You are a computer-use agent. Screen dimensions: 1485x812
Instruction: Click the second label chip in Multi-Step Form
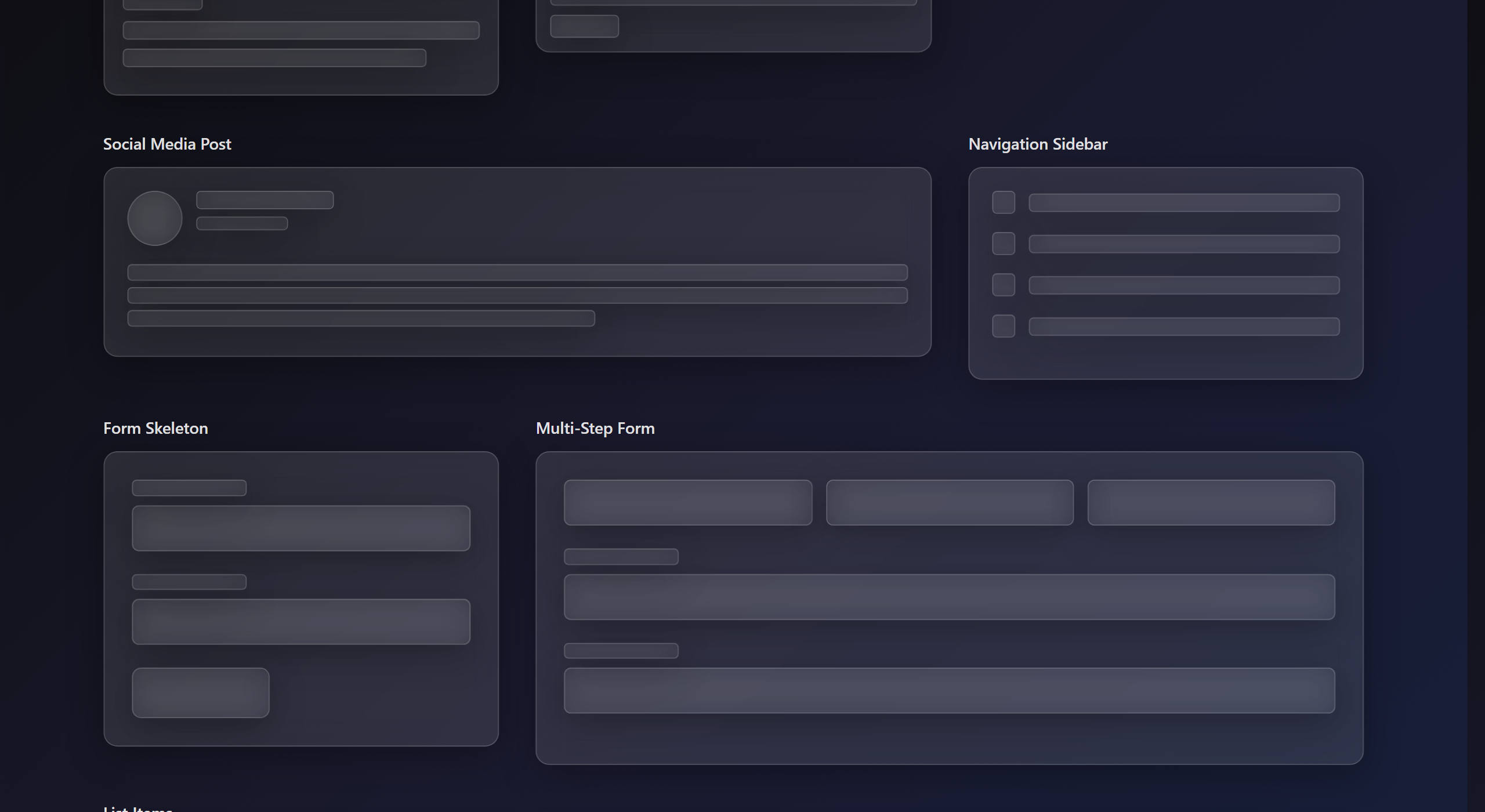tap(621, 651)
